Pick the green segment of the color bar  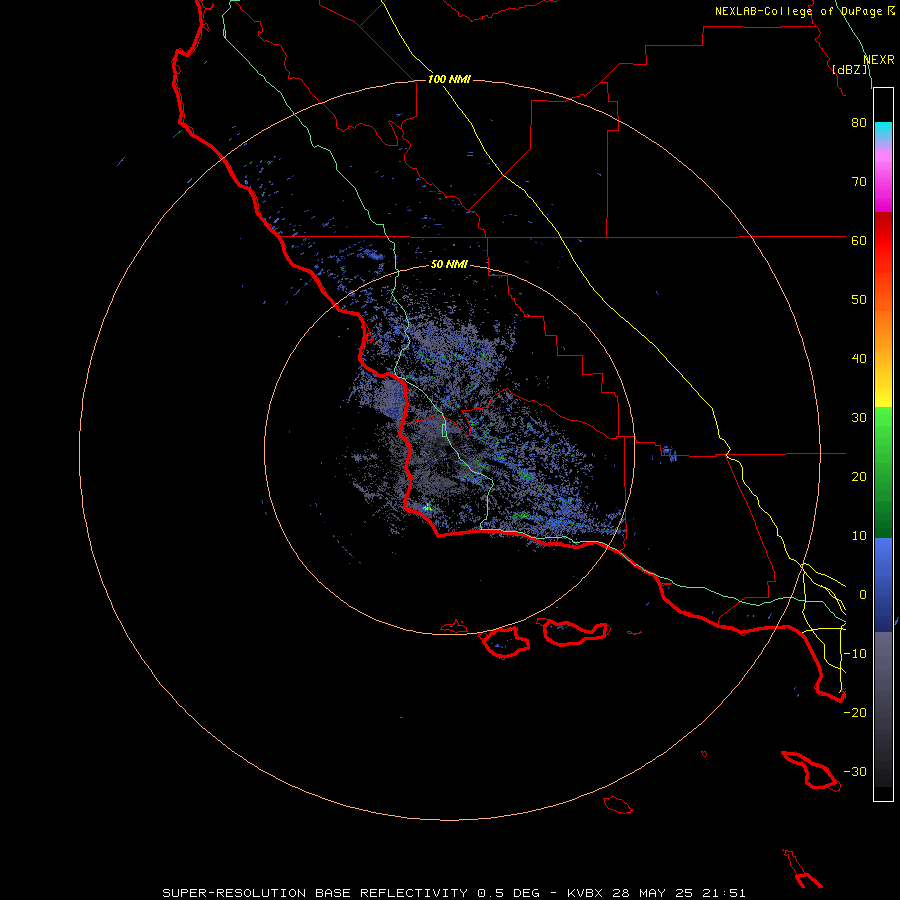click(x=883, y=472)
